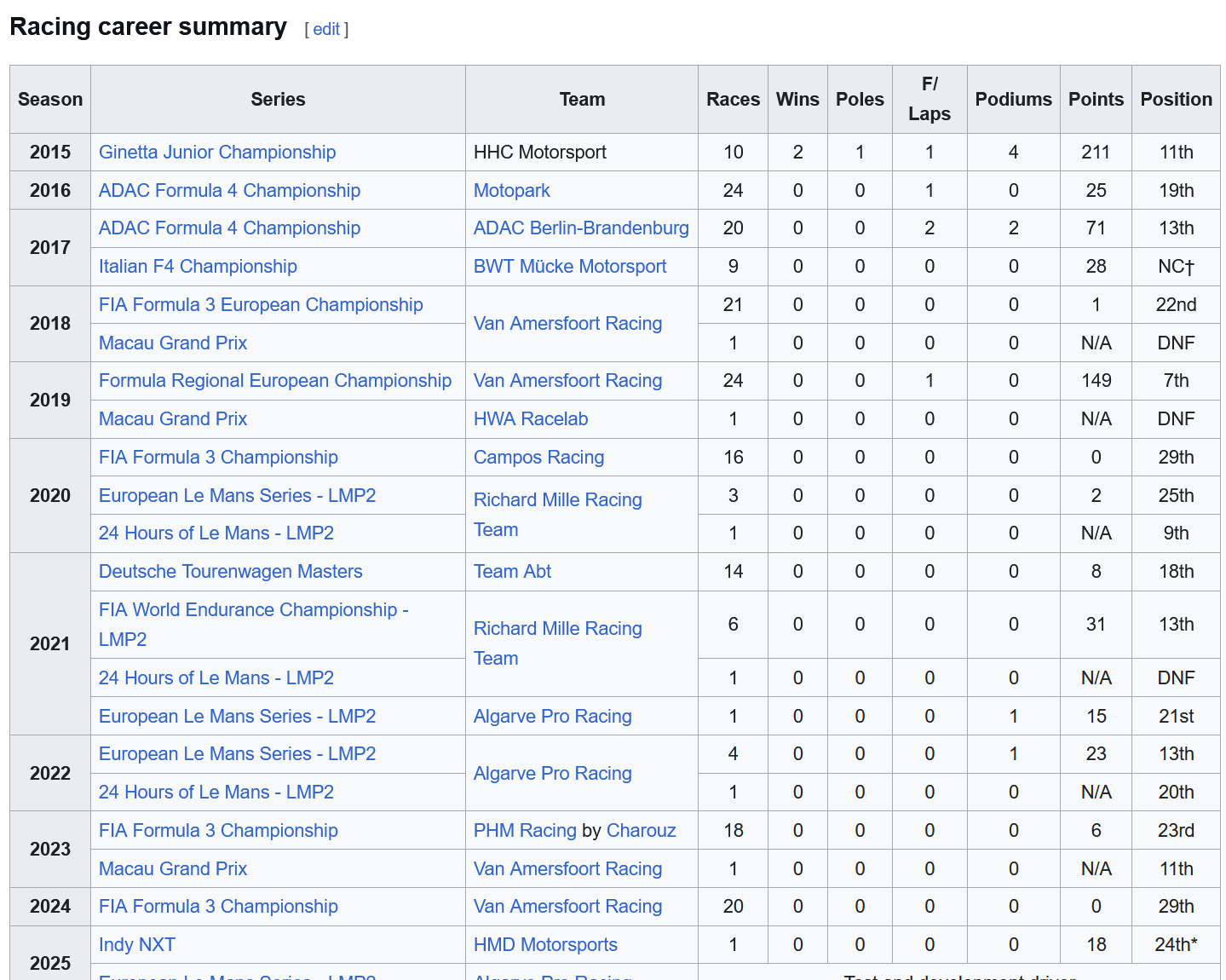This screenshot has width=1226, height=980.
Task: Open BWT Mücke Motorsport link
Action: [x=570, y=266]
